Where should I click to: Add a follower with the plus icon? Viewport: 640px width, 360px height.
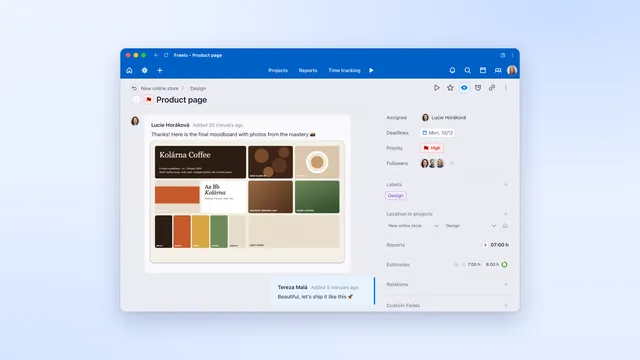[x=451, y=163]
